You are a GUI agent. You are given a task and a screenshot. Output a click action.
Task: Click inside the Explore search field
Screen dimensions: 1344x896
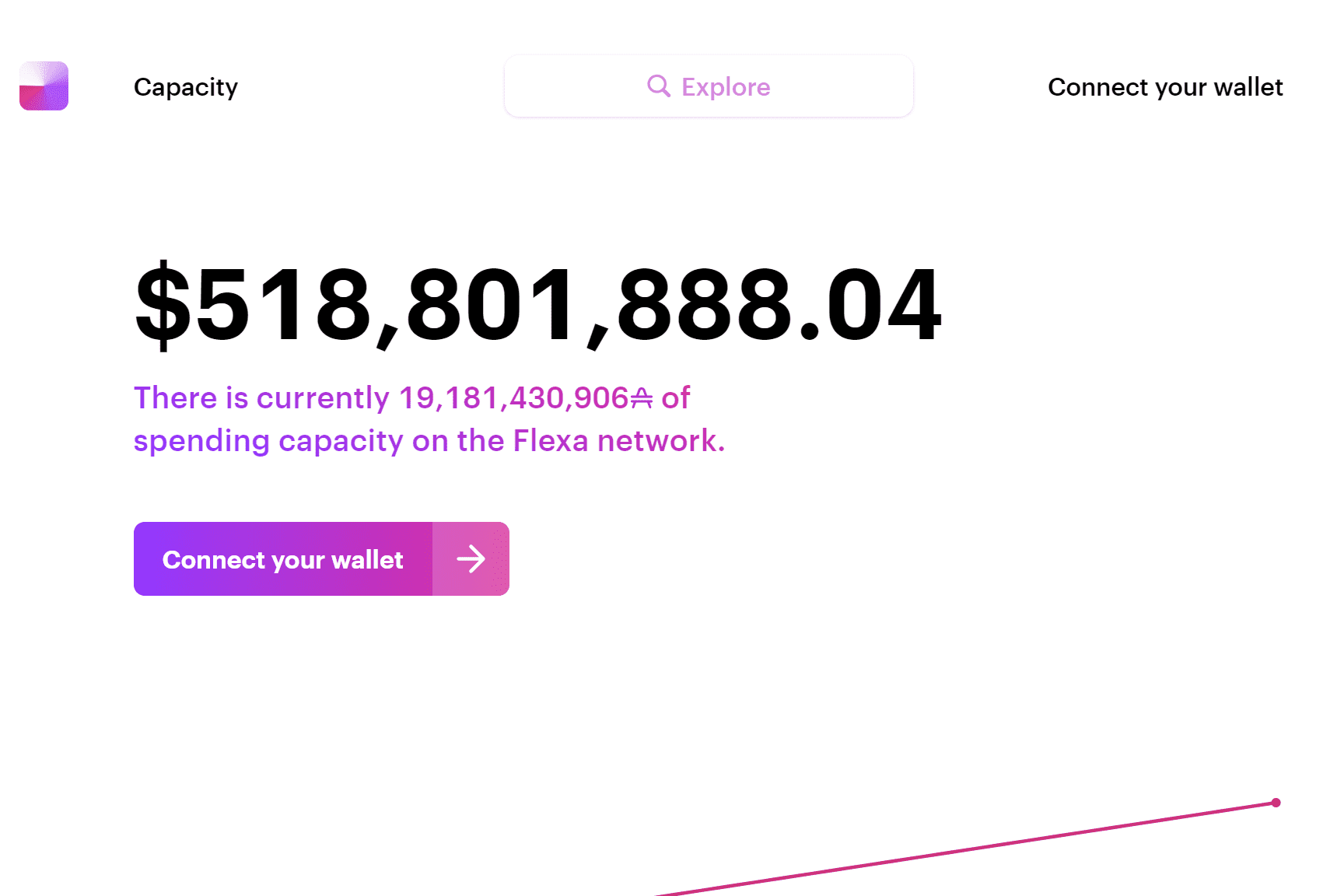coord(708,86)
